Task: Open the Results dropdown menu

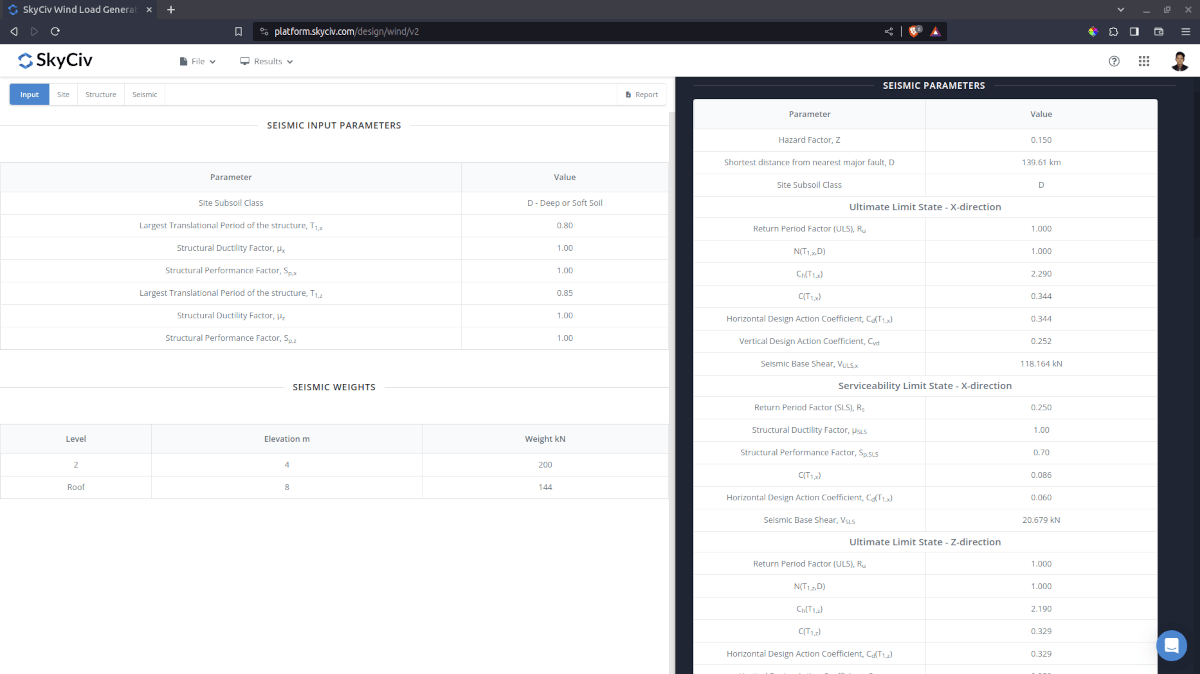Action: pos(265,61)
